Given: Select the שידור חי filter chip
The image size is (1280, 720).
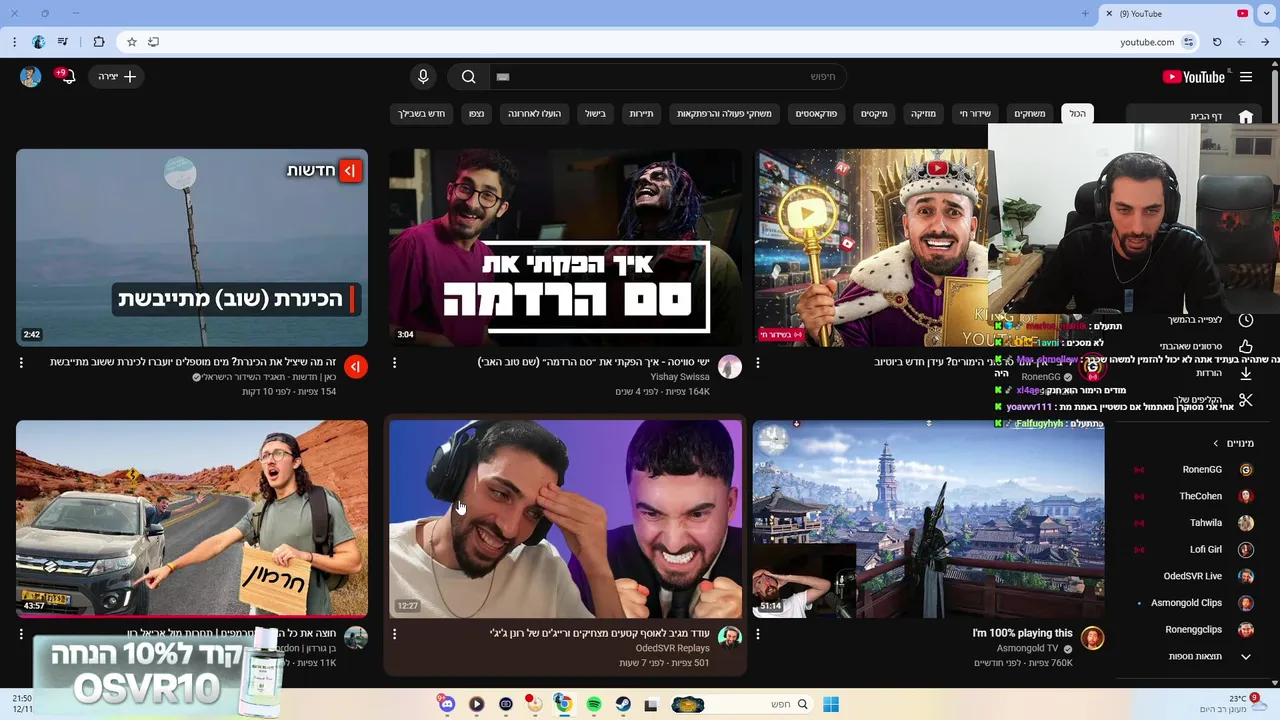Looking at the screenshot, I should [975, 114].
